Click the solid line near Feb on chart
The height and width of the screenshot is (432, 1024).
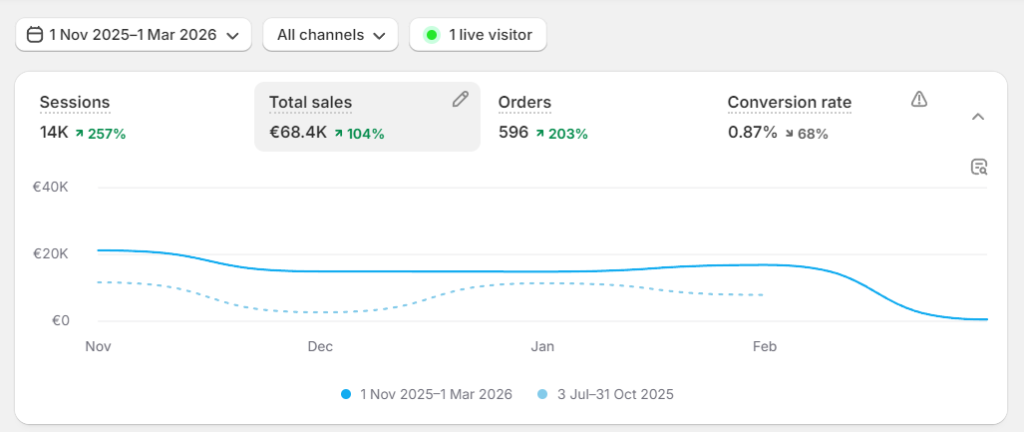pyautogui.click(x=765, y=265)
